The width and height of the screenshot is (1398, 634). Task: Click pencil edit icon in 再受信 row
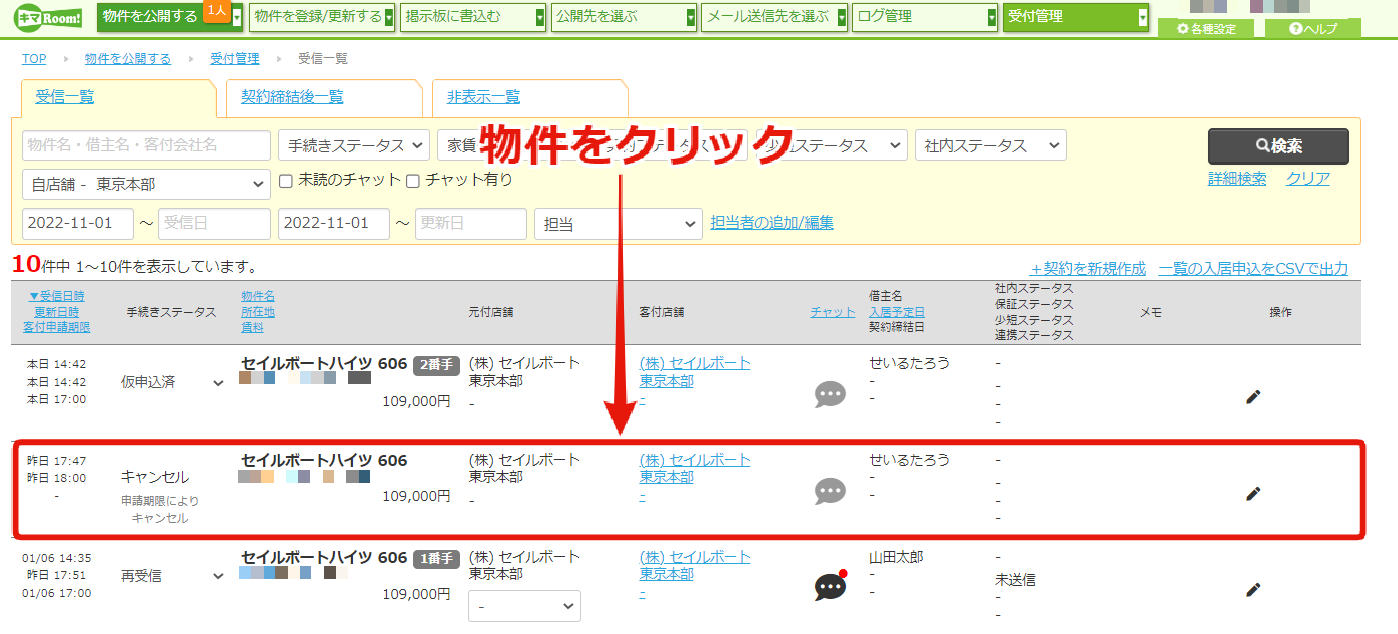(x=1253, y=590)
